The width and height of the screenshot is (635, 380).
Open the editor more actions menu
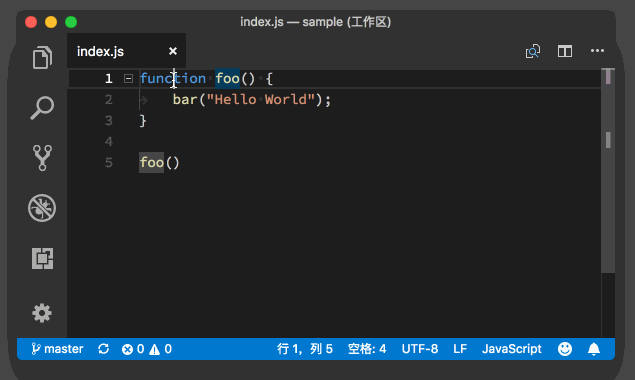[x=597, y=51]
